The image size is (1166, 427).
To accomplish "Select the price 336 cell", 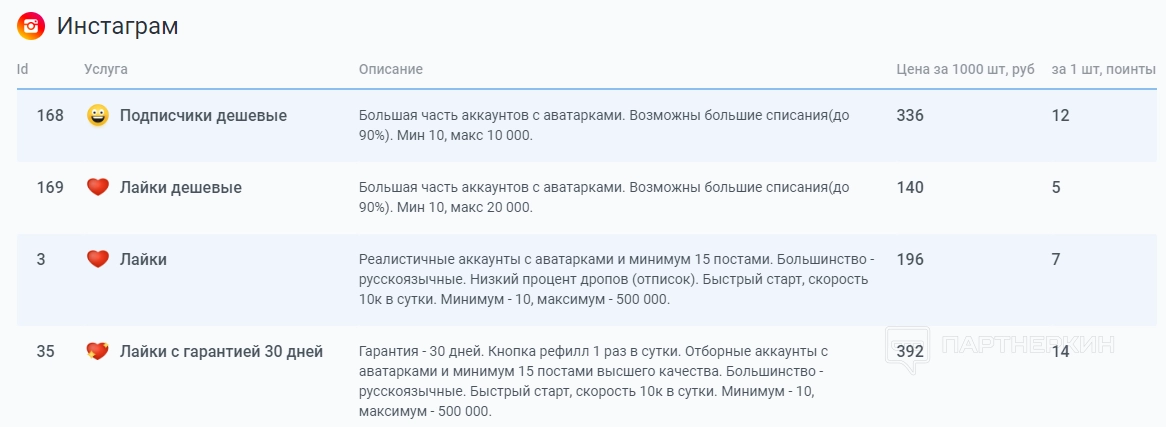I will tap(910, 116).
